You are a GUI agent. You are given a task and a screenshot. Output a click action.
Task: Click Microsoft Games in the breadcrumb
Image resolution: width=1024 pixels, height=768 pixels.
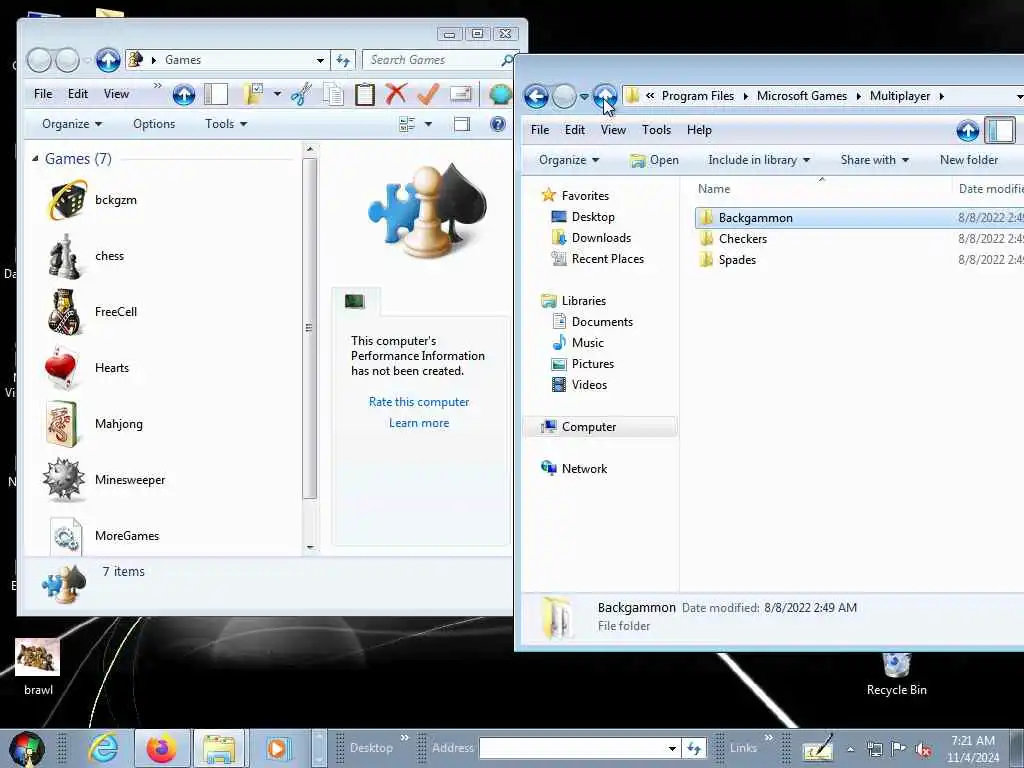point(802,96)
